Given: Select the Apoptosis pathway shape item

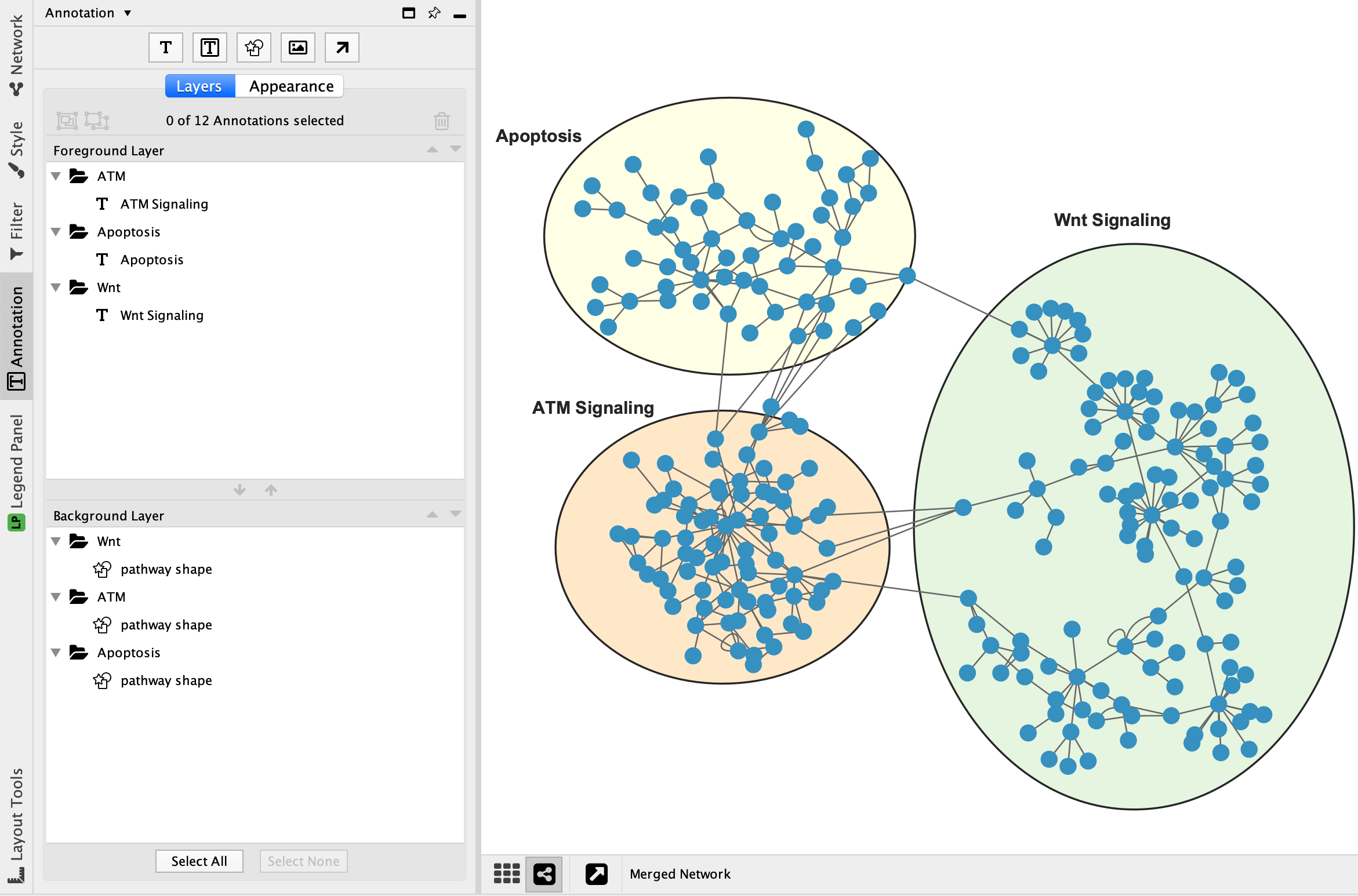Looking at the screenshot, I should pos(166,680).
